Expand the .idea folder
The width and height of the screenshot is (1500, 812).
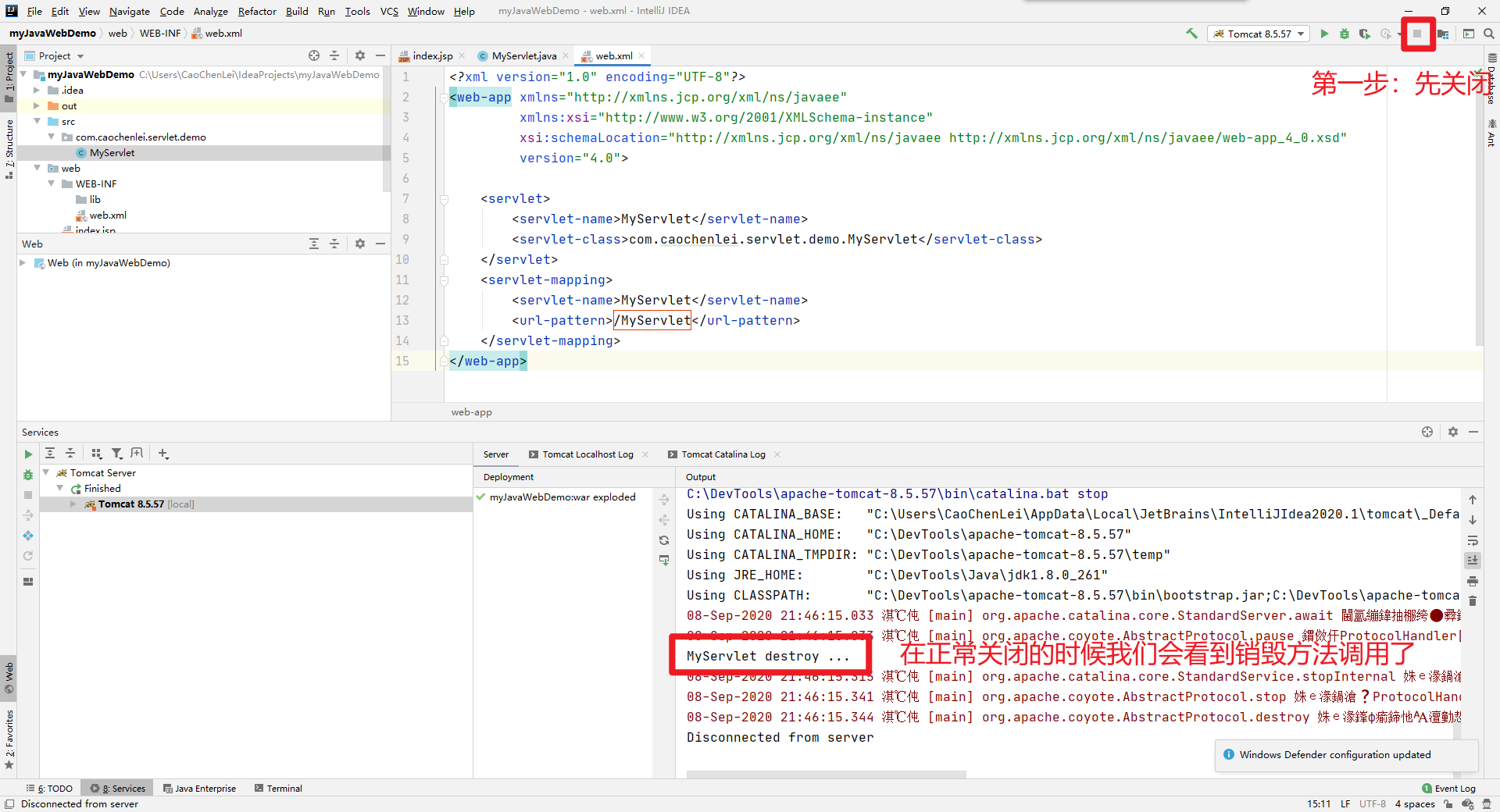37,90
